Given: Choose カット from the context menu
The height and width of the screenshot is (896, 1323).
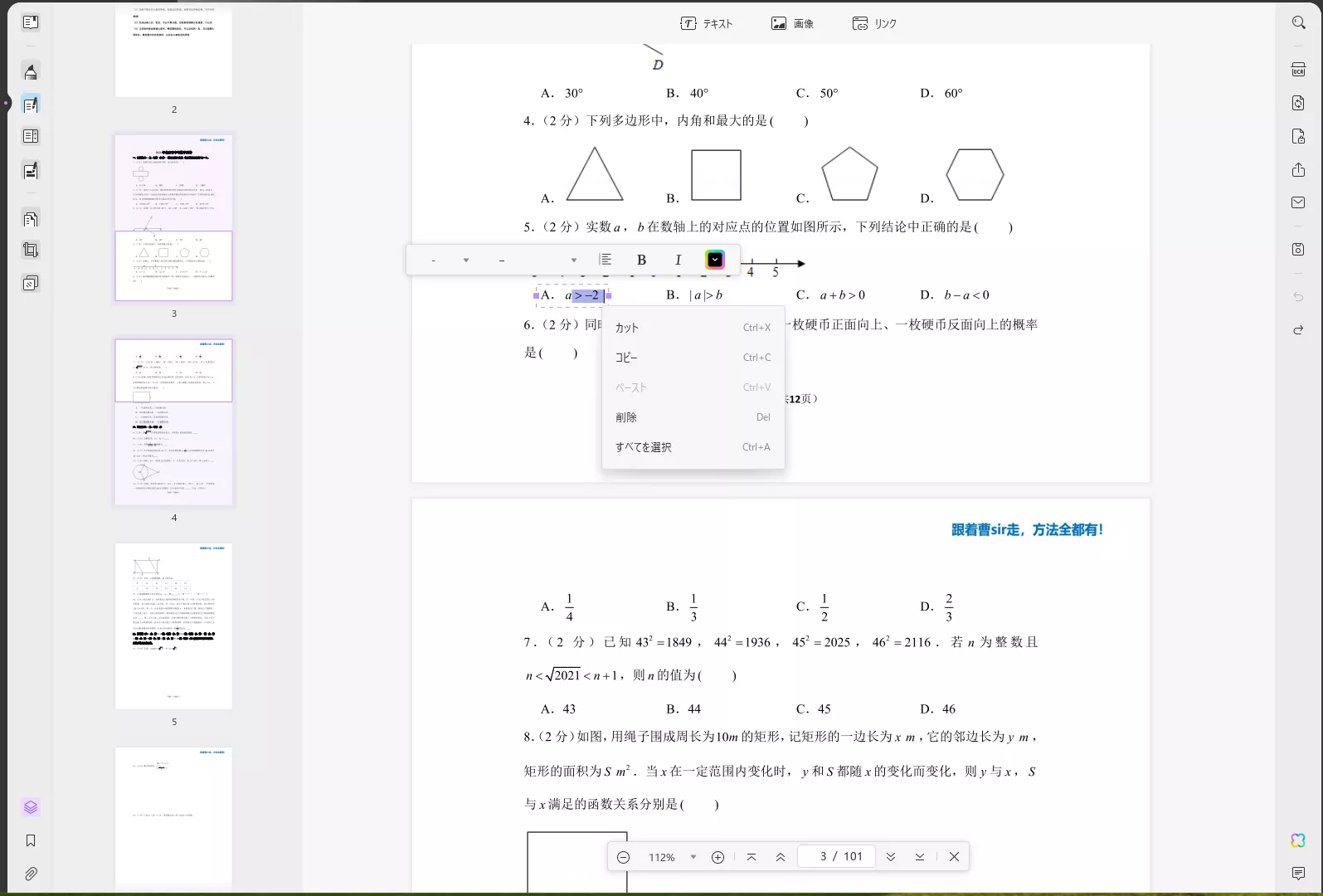Looking at the screenshot, I should 693,328.
